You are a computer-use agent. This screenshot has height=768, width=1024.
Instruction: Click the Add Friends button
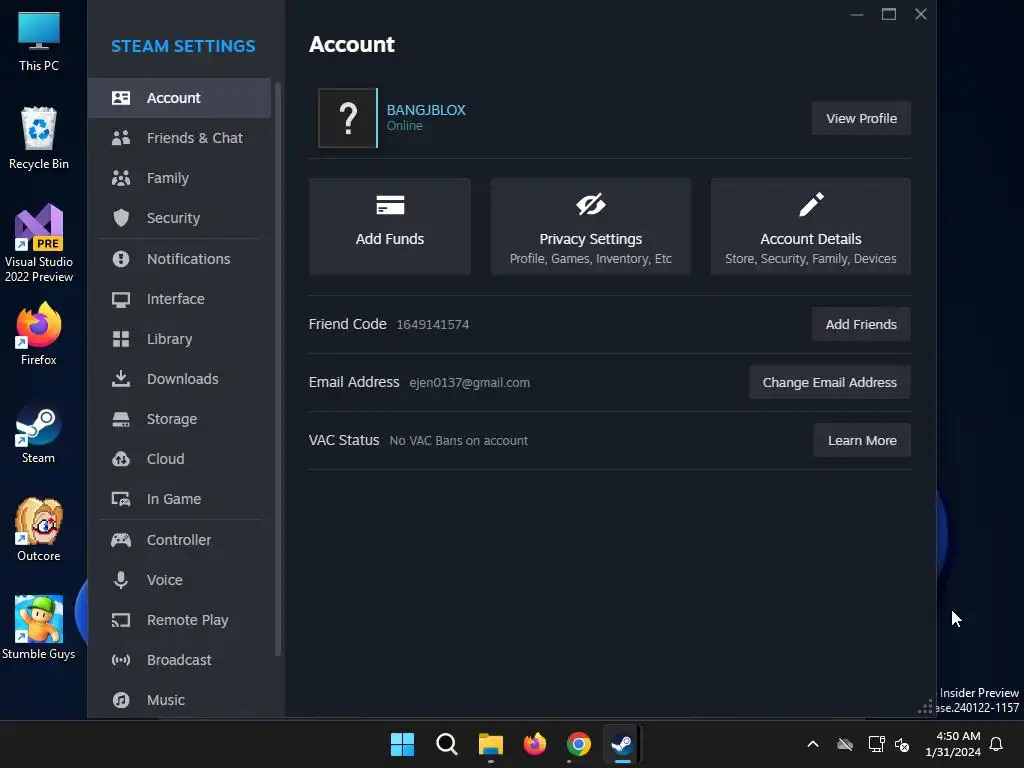tap(861, 324)
